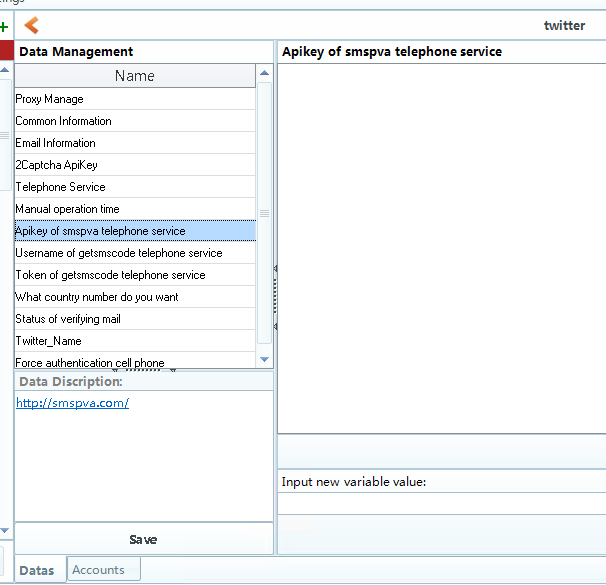Click the green plus icon
The image size is (606, 585).
pos(4,26)
